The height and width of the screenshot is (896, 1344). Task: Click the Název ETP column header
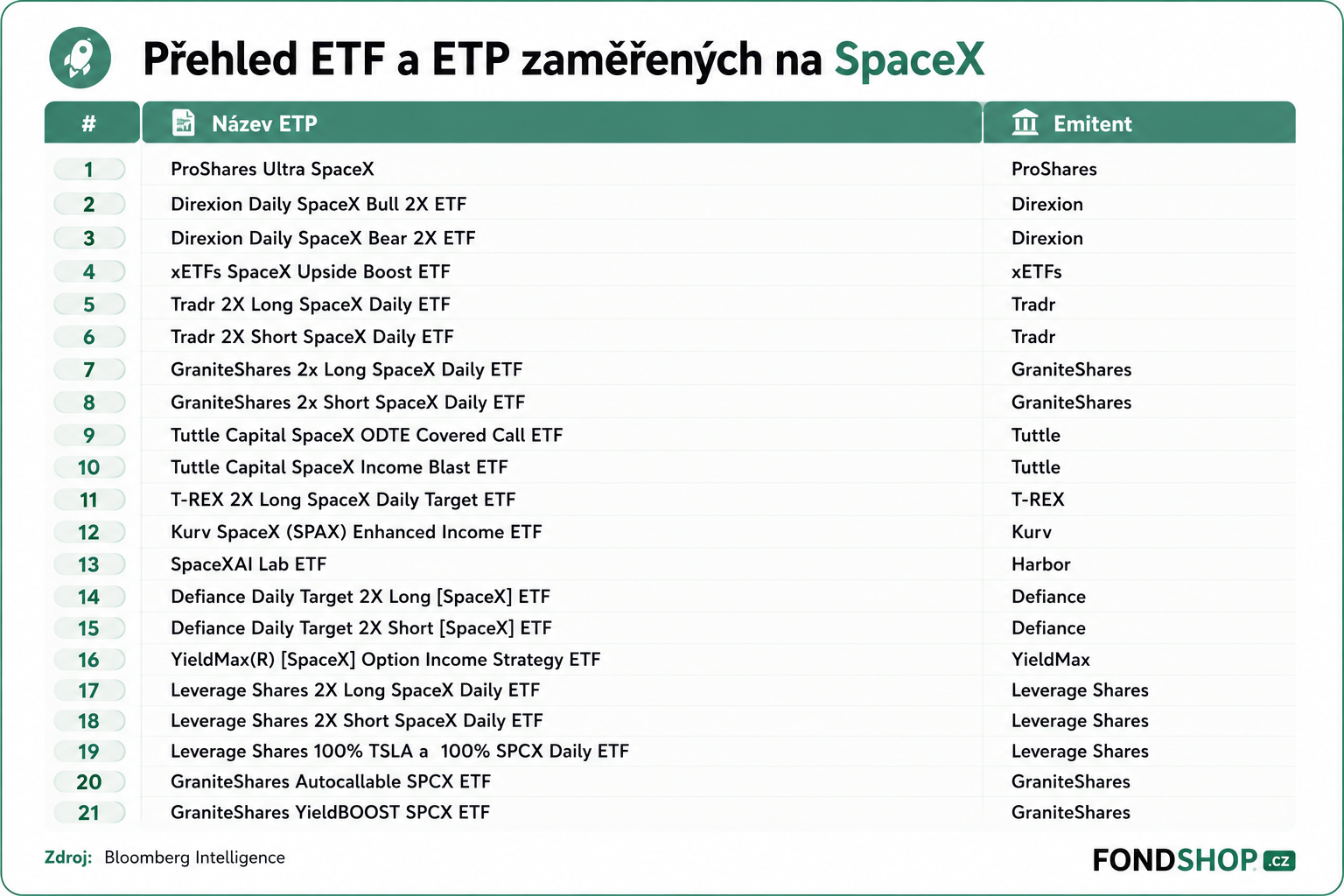click(x=562, y=122)
